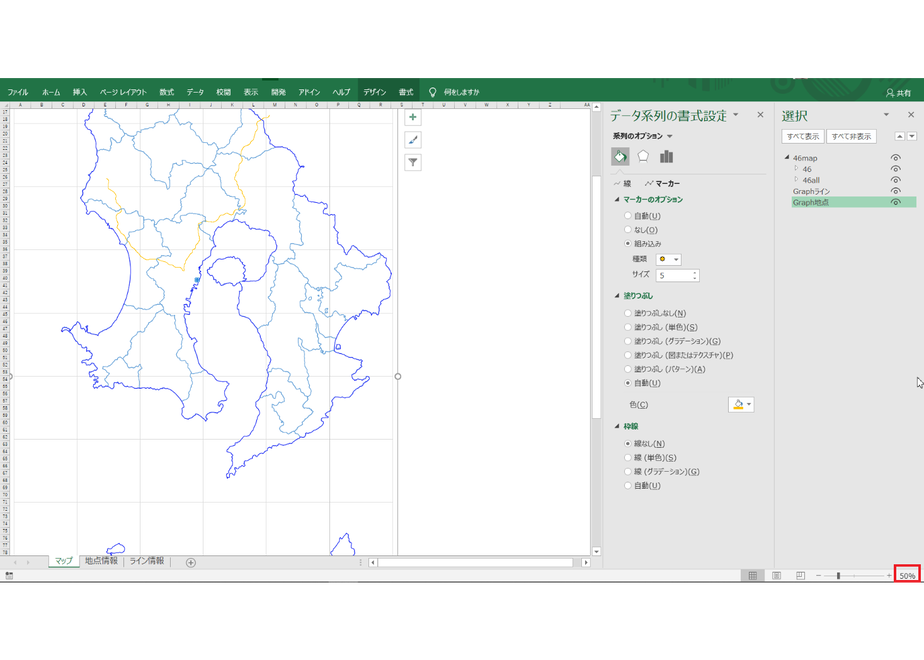This screenshot has width=924, height=660.
Task: Click the すべて非表示 button
Action: 852,136
